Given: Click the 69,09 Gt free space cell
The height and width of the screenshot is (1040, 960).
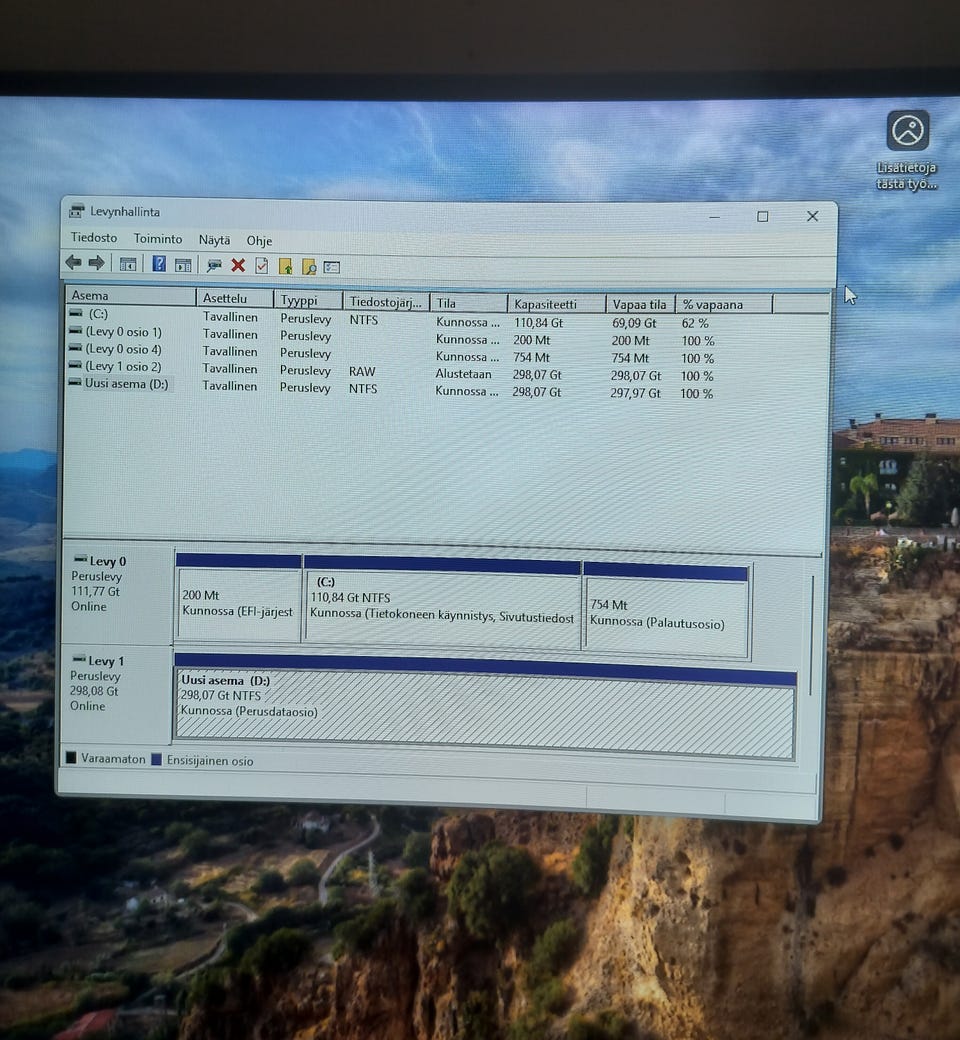Looking at the screenshot, I should (634, 324).
